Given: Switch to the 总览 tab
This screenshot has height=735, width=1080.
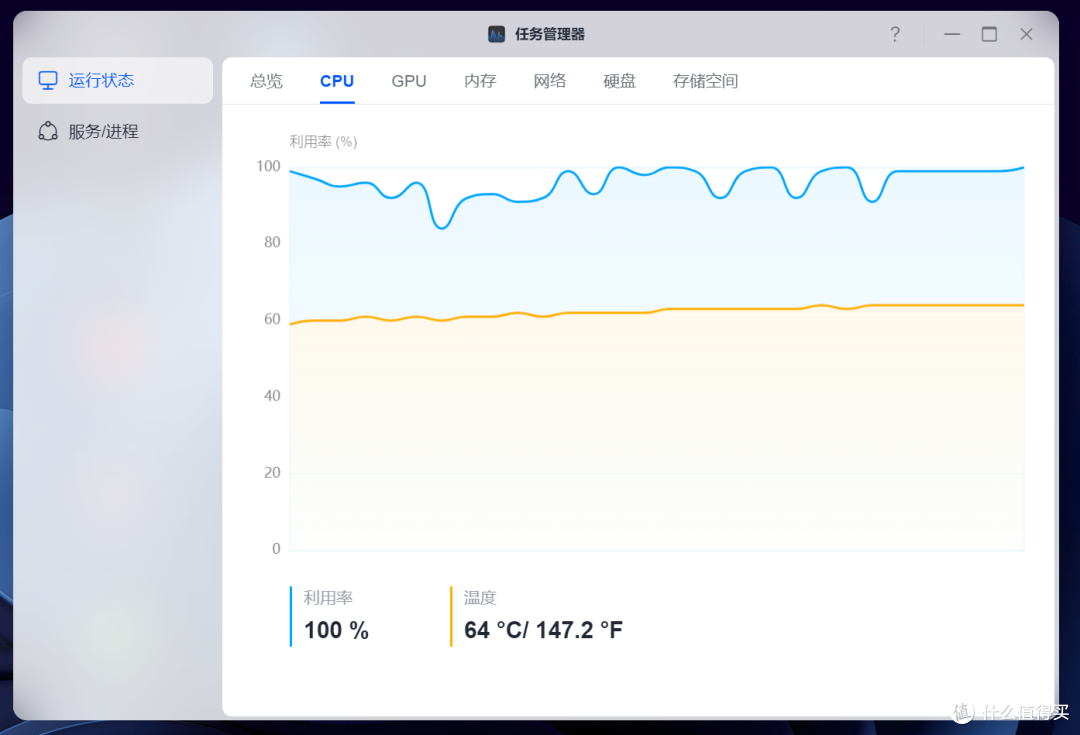Looking at the screenshot, I should pyautogui.click(x=267, y=81).
